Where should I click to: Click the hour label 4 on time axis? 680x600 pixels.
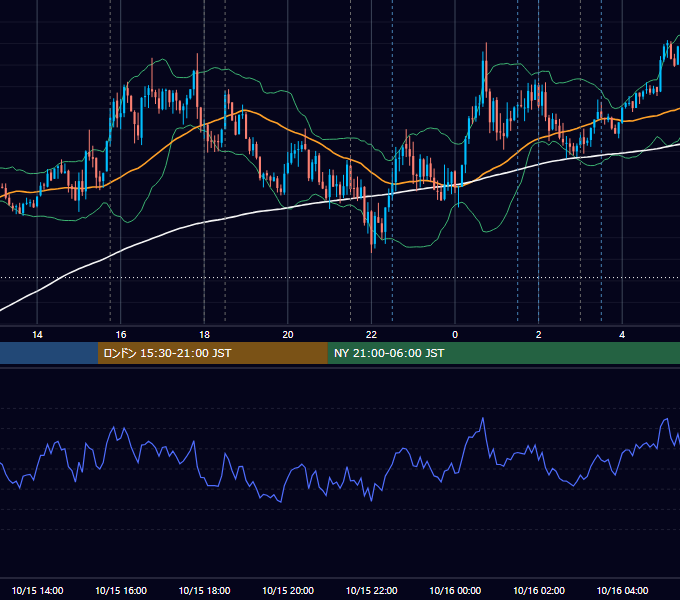pyautogui.click(x=622, y=335)
